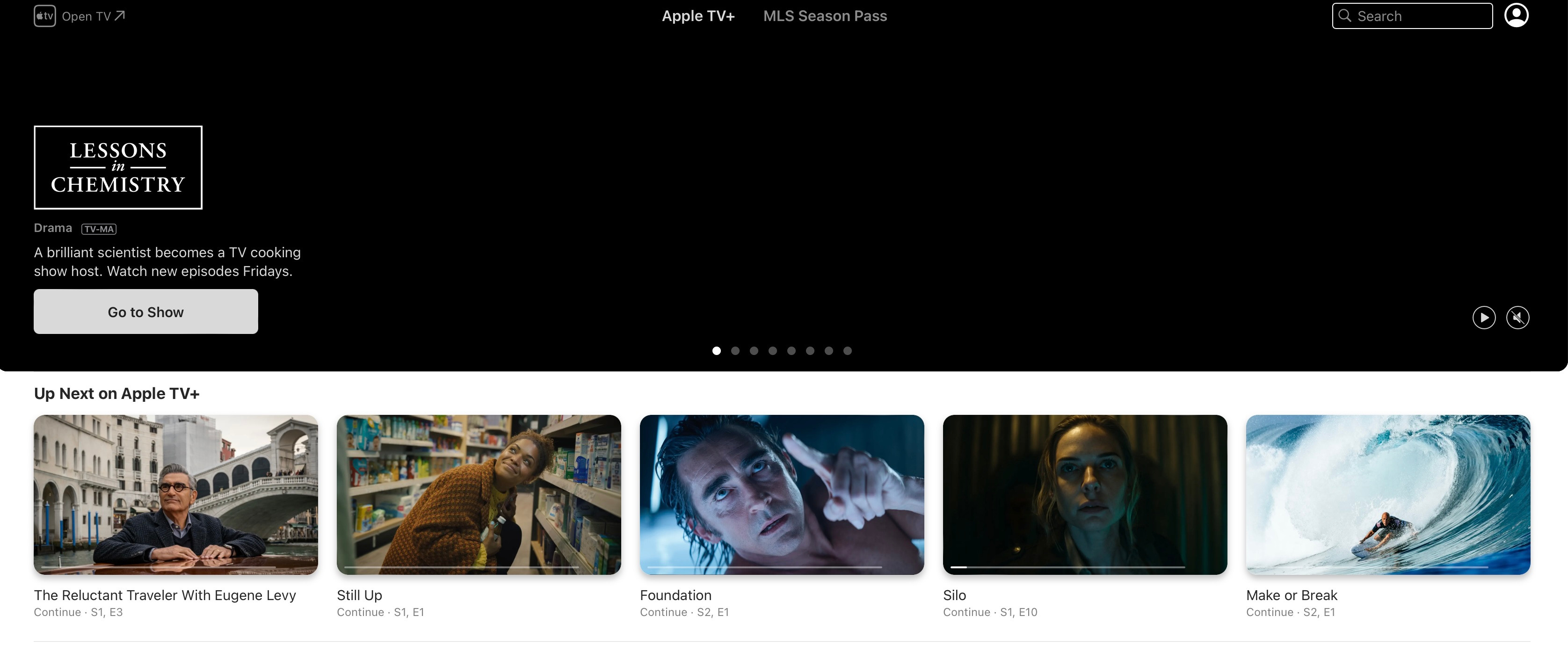This screenshot has height=652, width=1568.
Task: Open the Still Up thumbnail
Action: (x=479, y=494)
